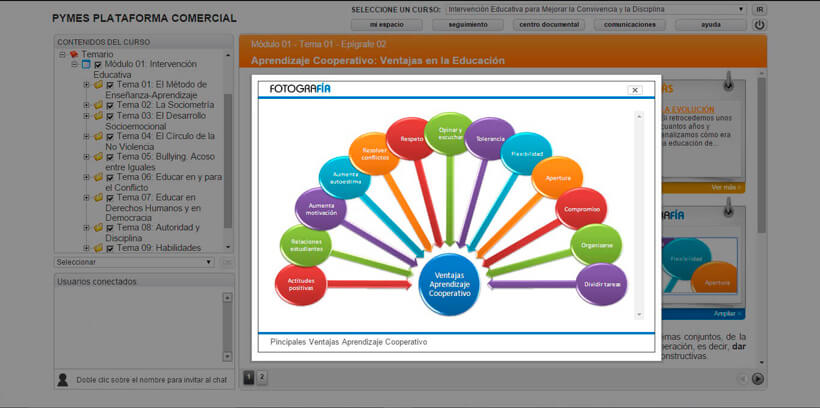Open the mi espacio menu

386,25
